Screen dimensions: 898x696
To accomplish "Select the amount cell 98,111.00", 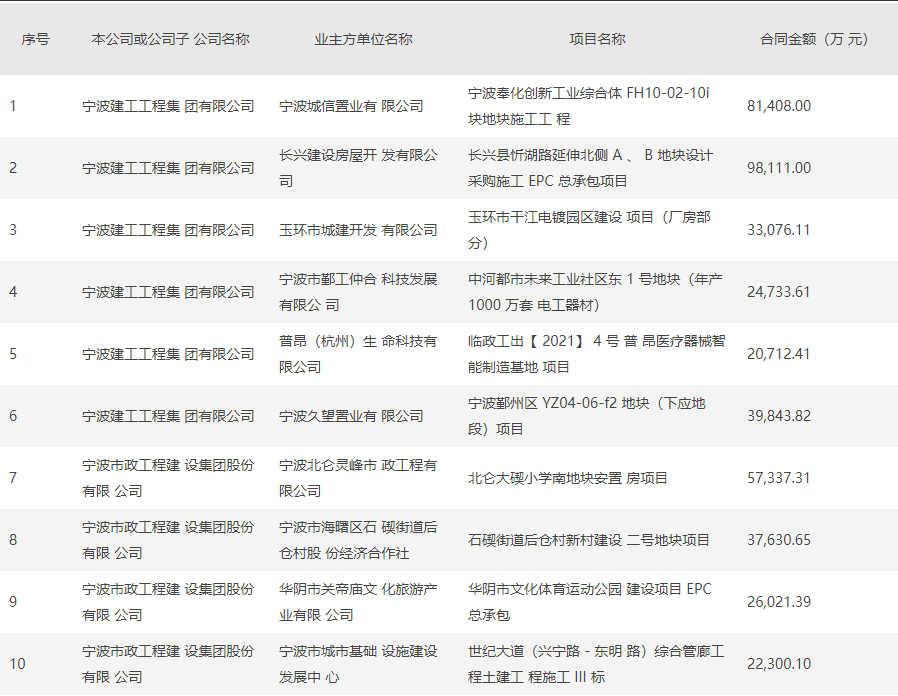I will coord(779,167).
